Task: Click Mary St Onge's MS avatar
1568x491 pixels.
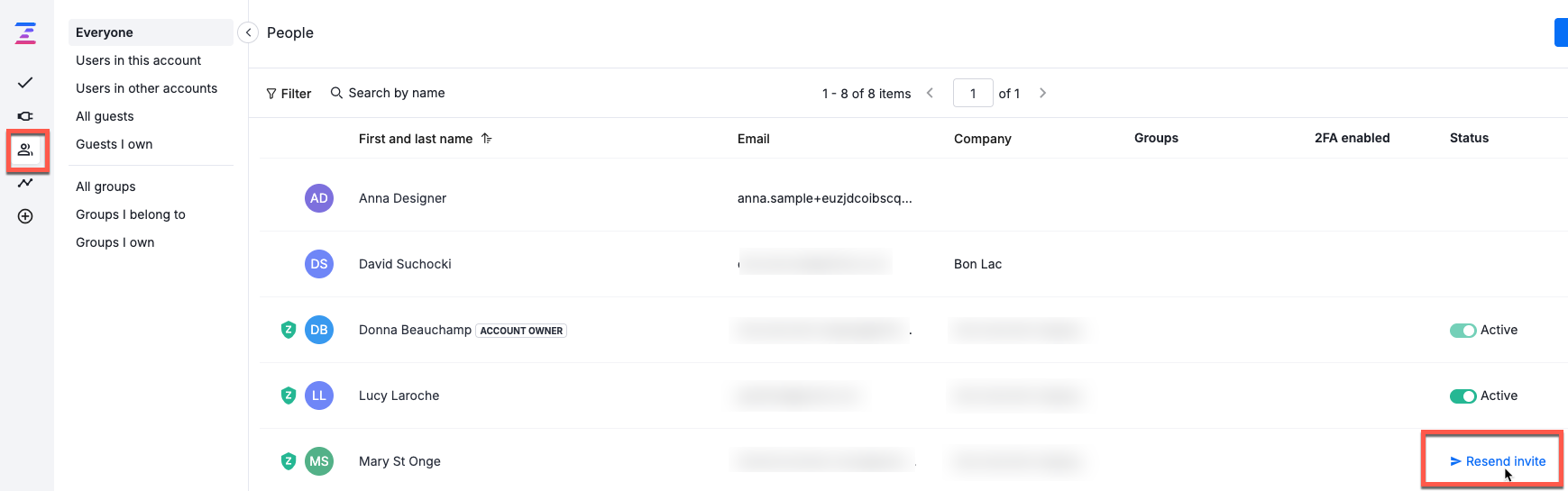Action: pyautogui.click(x=319, y=461)
